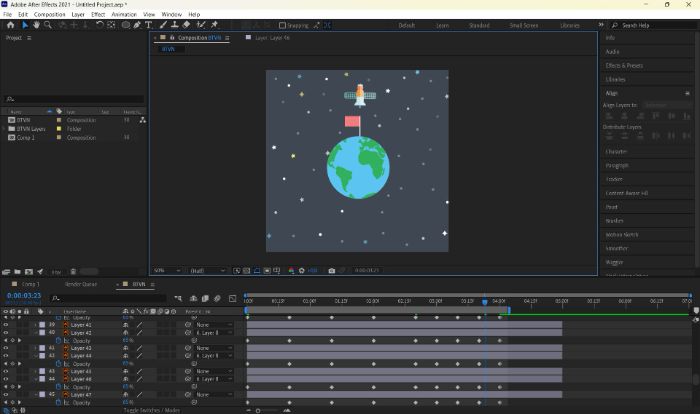
Task: Open the parent dropdown for Layer 41
Action: point(214,325)
